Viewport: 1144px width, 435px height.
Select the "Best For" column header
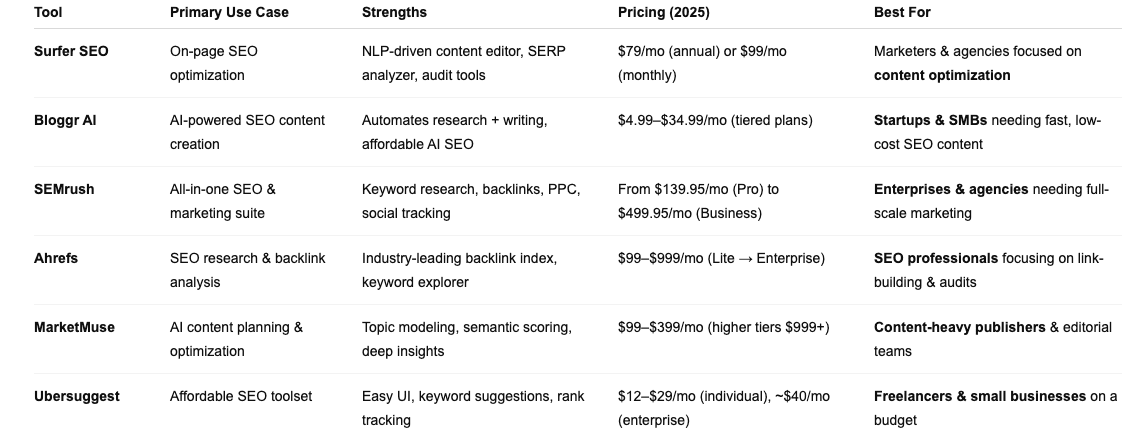click(x=902, y=12)
